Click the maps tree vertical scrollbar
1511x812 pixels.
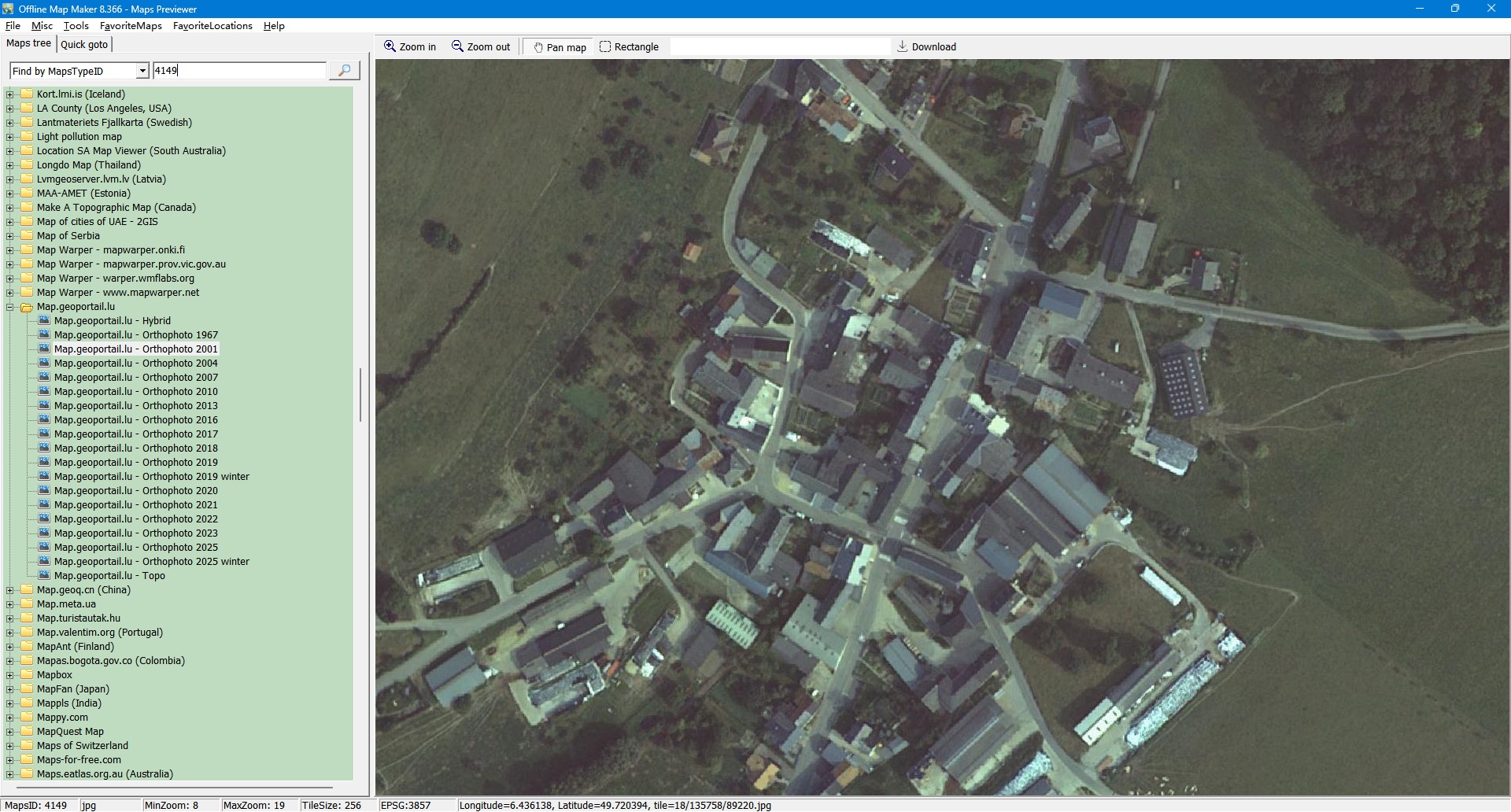click(360, 393)
